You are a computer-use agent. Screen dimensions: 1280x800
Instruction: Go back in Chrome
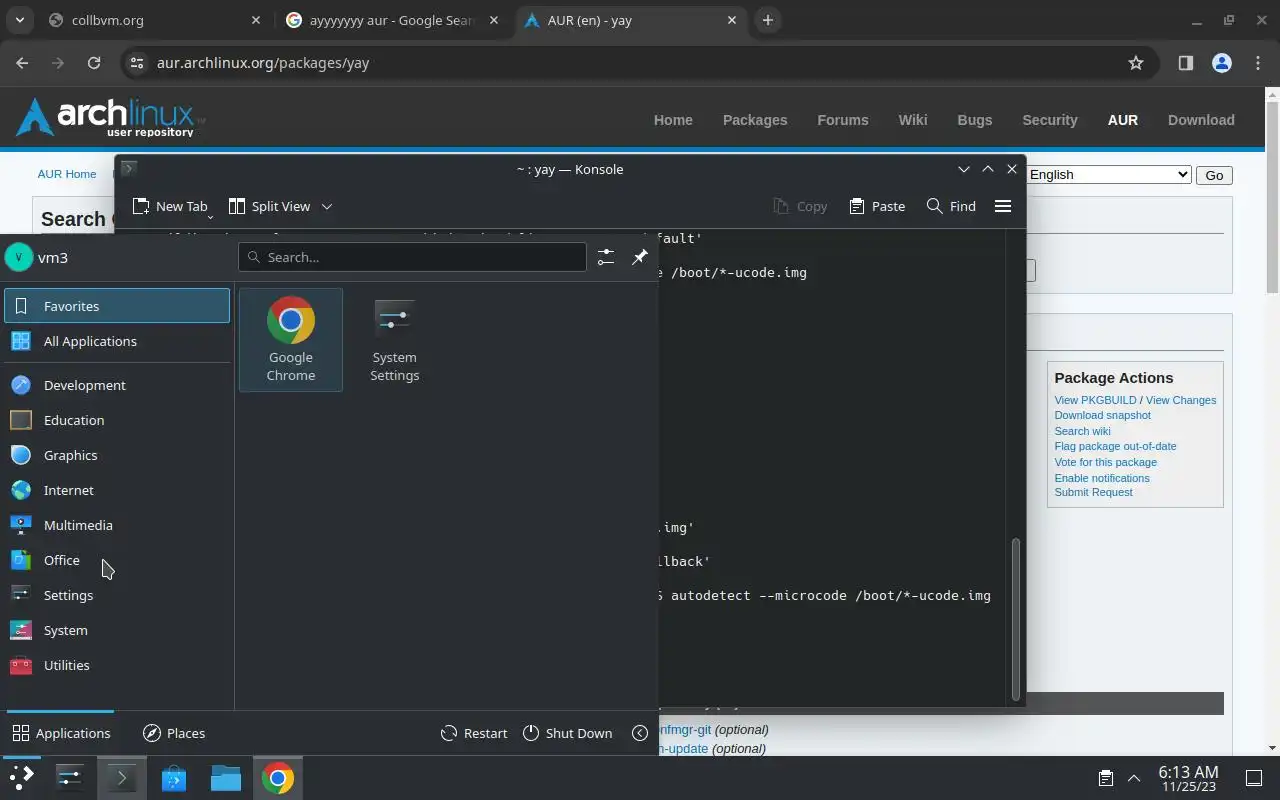(23, 63)
